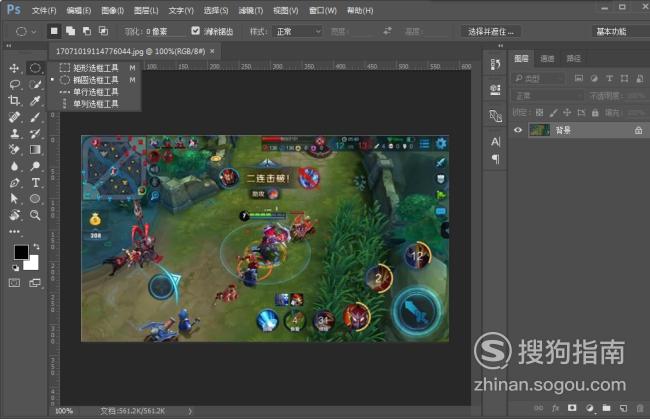650x419 pixels.
Task: Select the Crop tool
Action: 14,100
